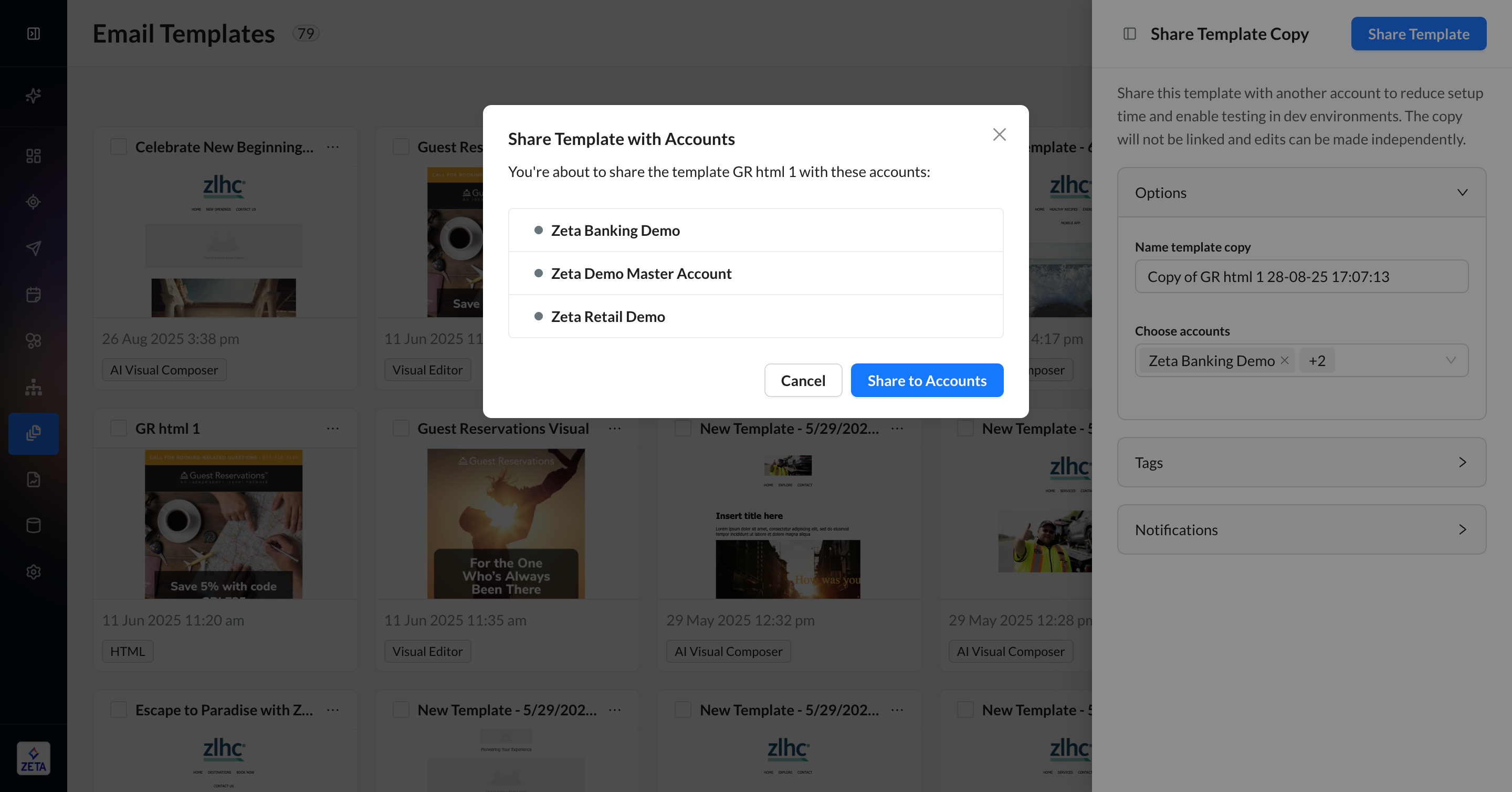Collapse the Options section chevron
1512x792 pixels.
point(1462,193)
